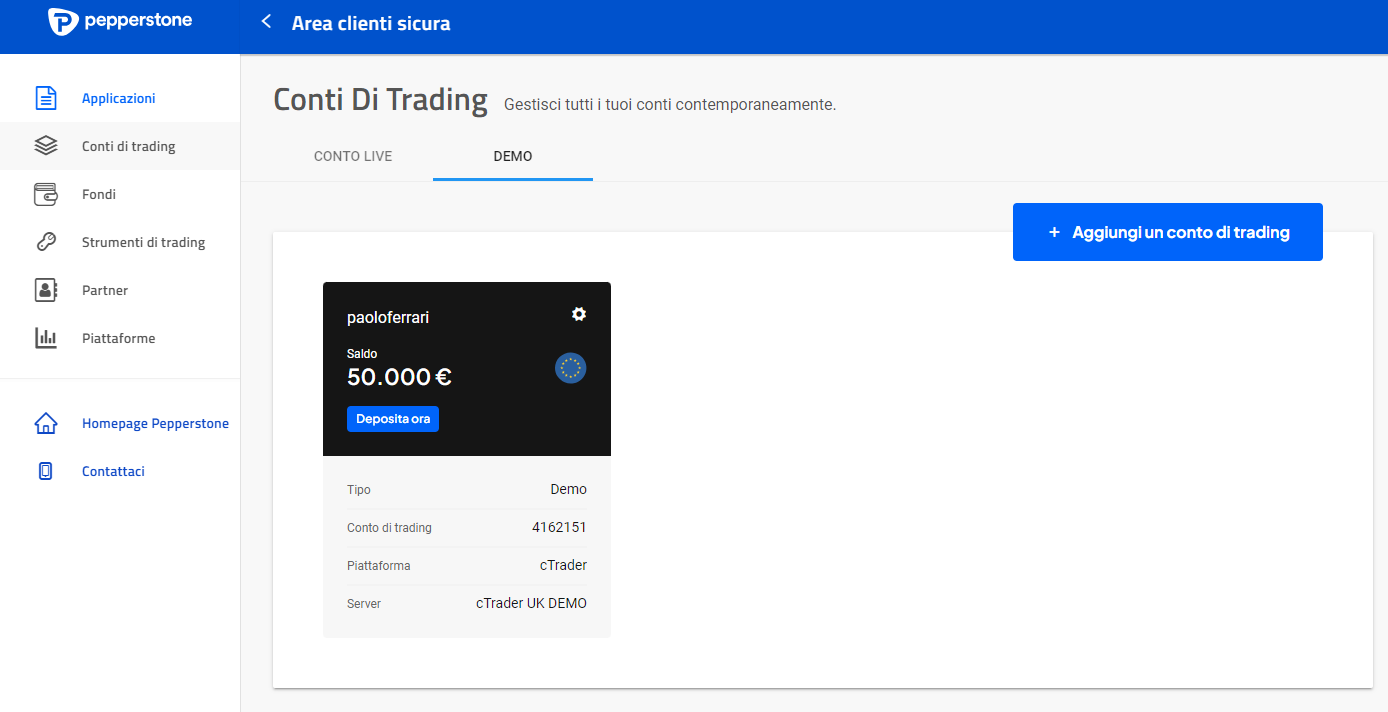Click the Piattaforma row label

pyautogui.click(x=379, y=566)
